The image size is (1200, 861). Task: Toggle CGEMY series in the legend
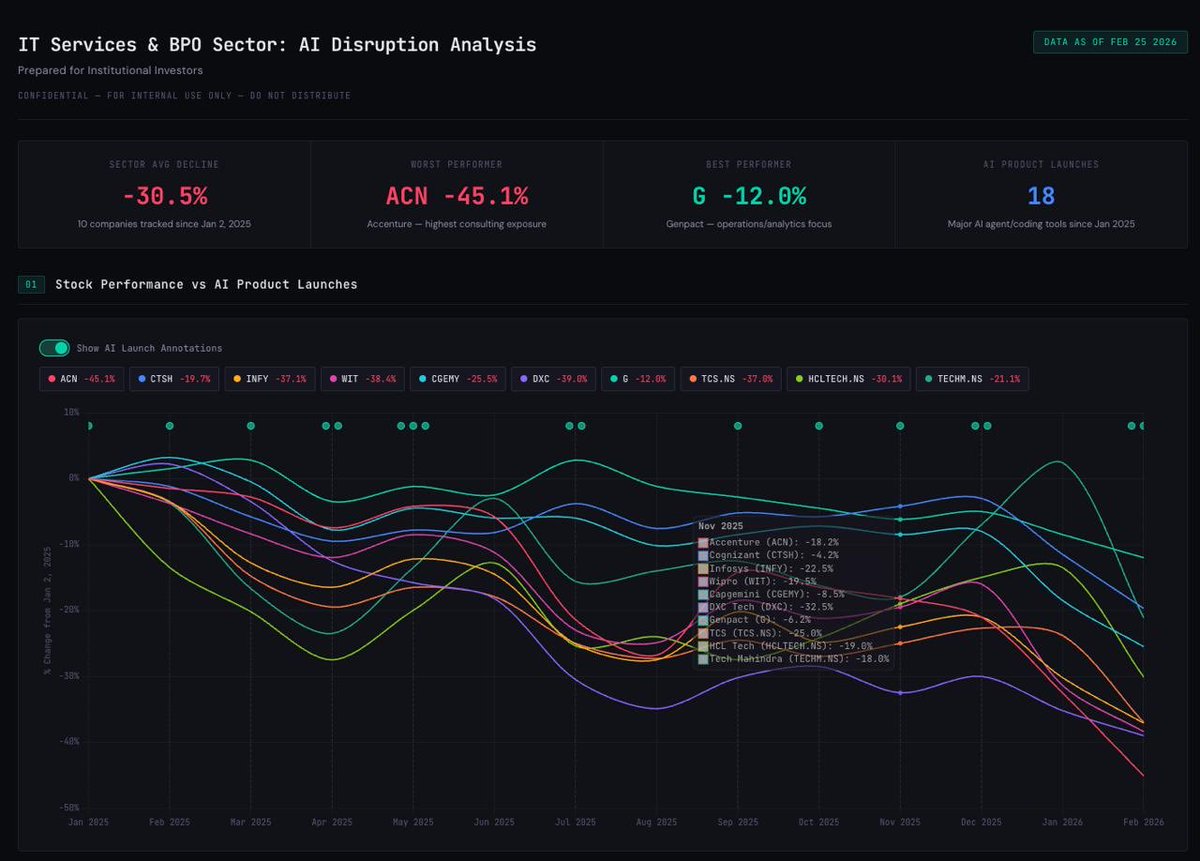pyautogui.click(x=457, y=379)
